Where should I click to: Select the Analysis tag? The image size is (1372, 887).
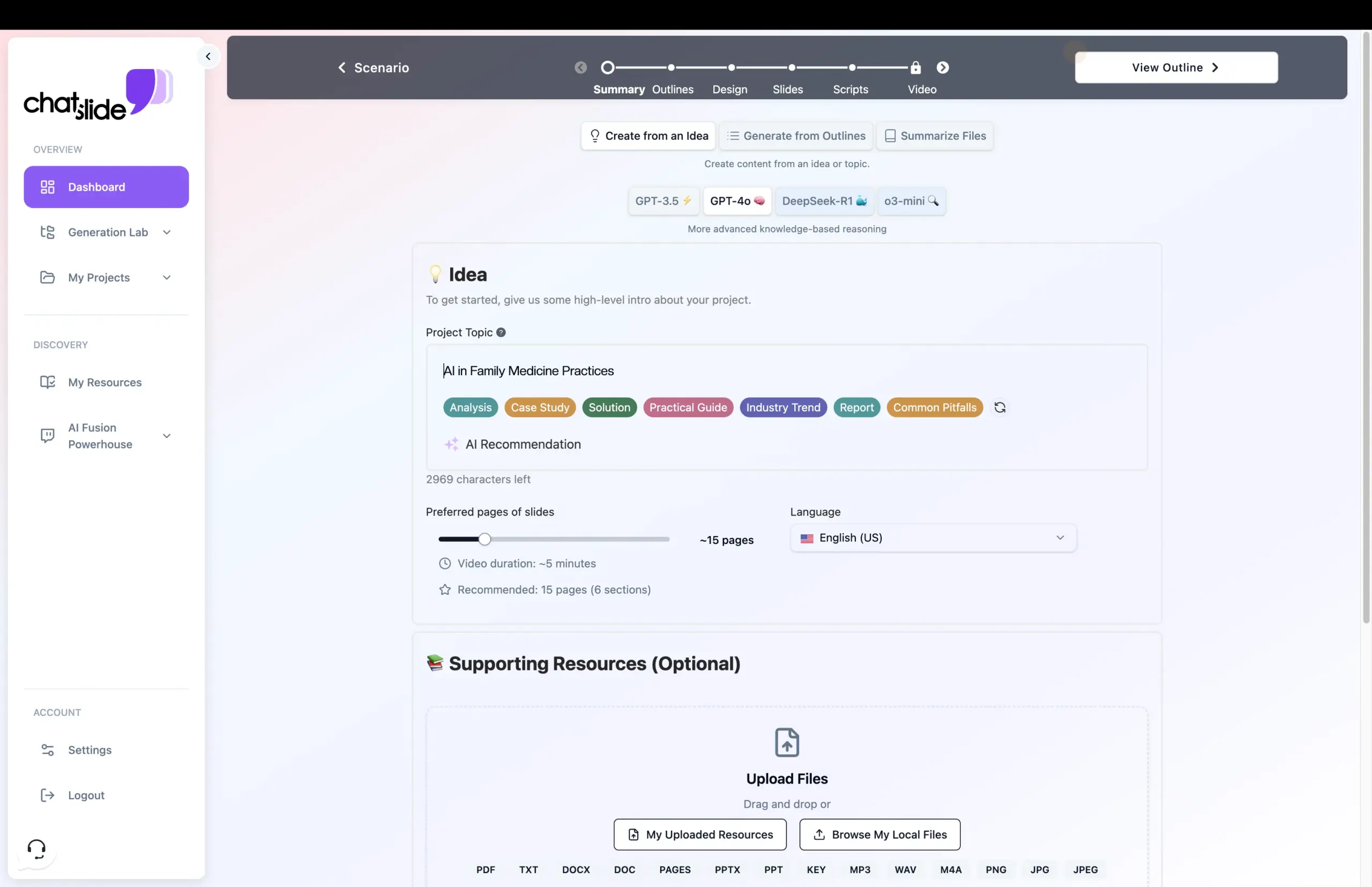(471, 408)
